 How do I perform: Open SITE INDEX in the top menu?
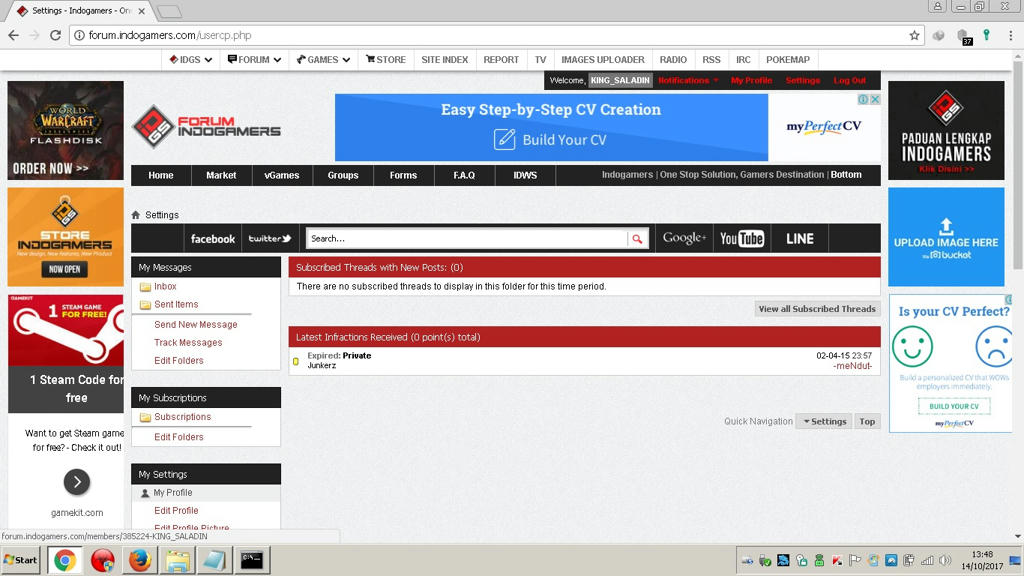[445, 59]
